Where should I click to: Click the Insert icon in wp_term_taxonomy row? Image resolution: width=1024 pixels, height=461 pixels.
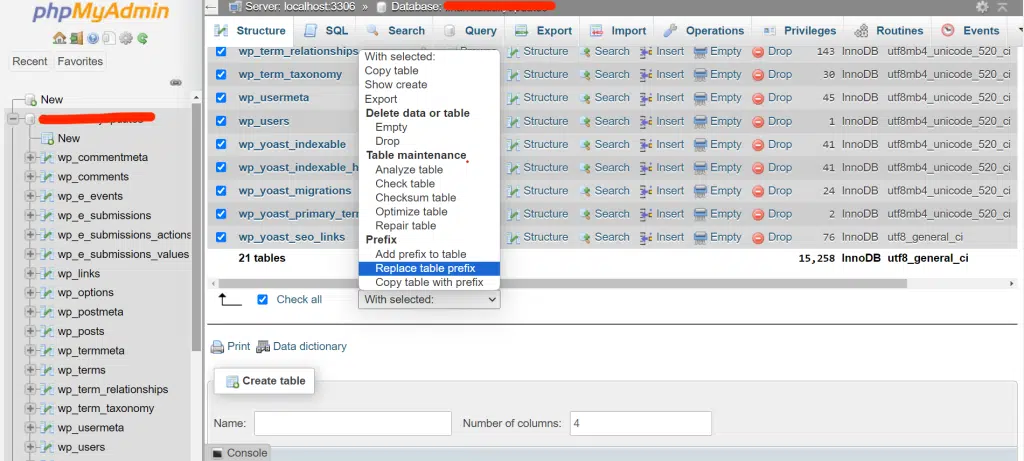coord(647,74)
